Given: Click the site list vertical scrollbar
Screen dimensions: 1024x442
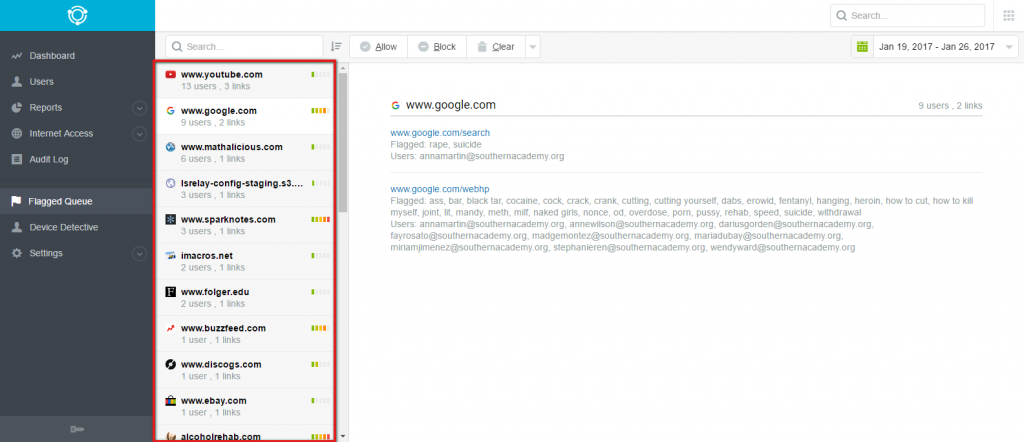Looking at the screenshot, I should click(343, 144).
